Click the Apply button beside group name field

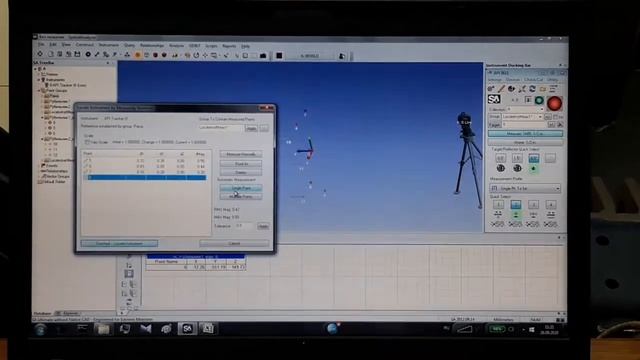click(251, 128)
